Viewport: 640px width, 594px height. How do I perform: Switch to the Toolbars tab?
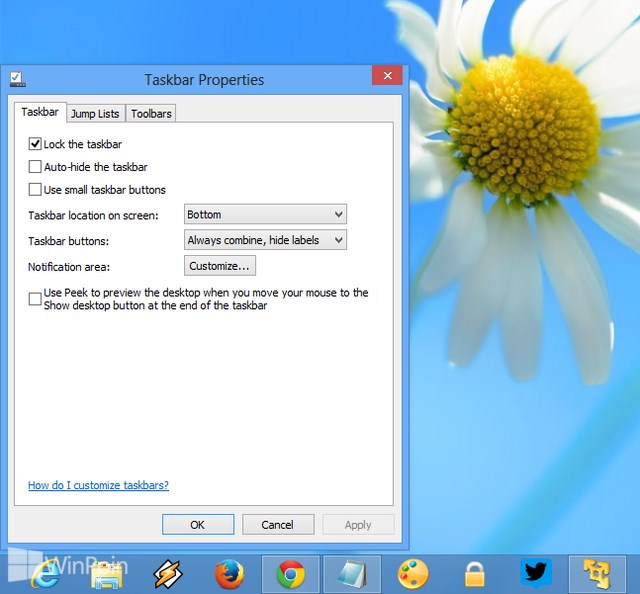click(x=151, y=113)
